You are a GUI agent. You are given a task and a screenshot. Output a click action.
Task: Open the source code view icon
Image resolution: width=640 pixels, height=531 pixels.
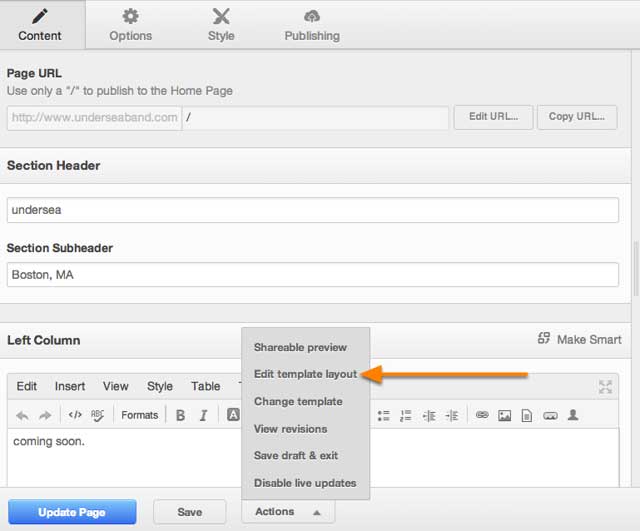[x=75, y=415]
